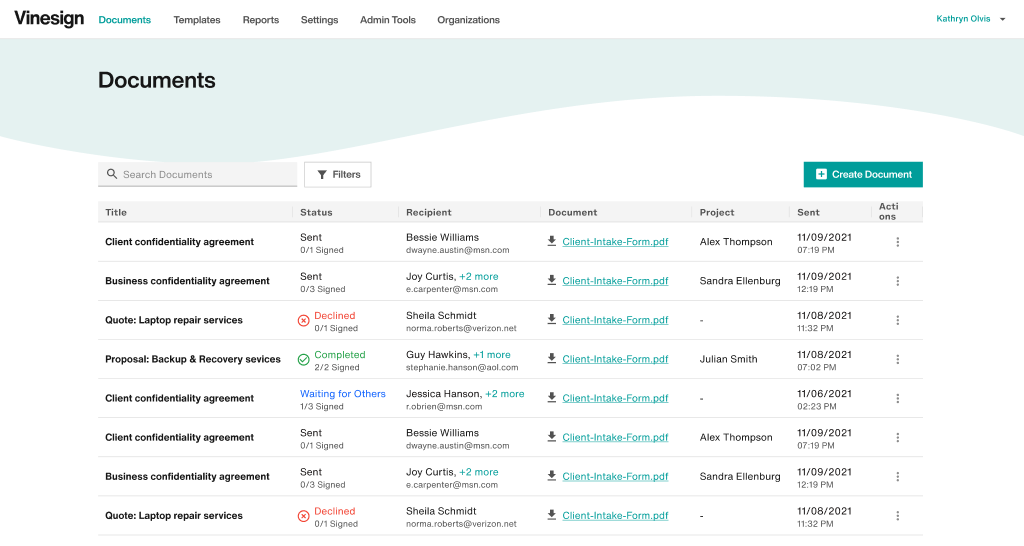Click the Vinesign logo
This screenshot has width=1024, height=546.
click(x=48, y=19)
